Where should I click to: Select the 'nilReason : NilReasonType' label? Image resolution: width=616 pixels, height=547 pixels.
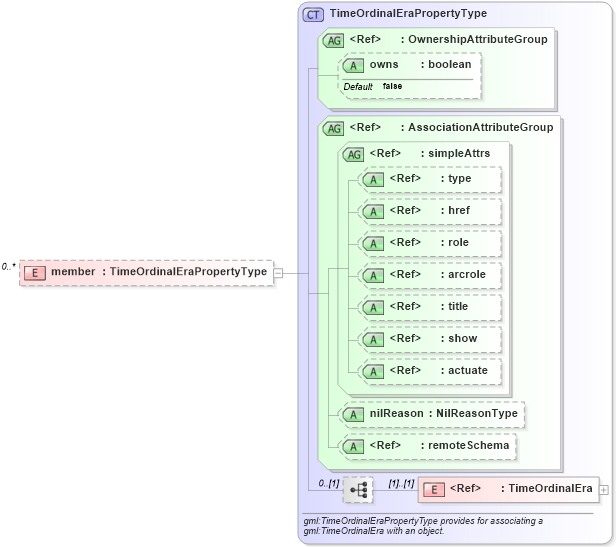click(444, 413)
